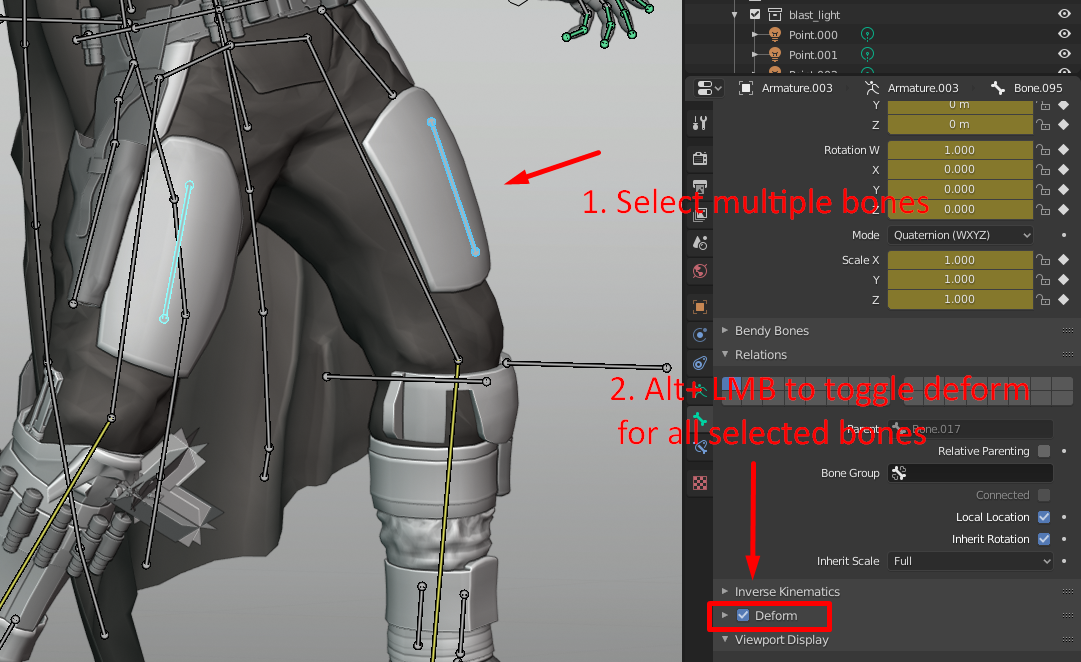Click the Point.000 light data icon
Image resolution: width=1081 pixels, height=662 pixels.
[868, 35]
